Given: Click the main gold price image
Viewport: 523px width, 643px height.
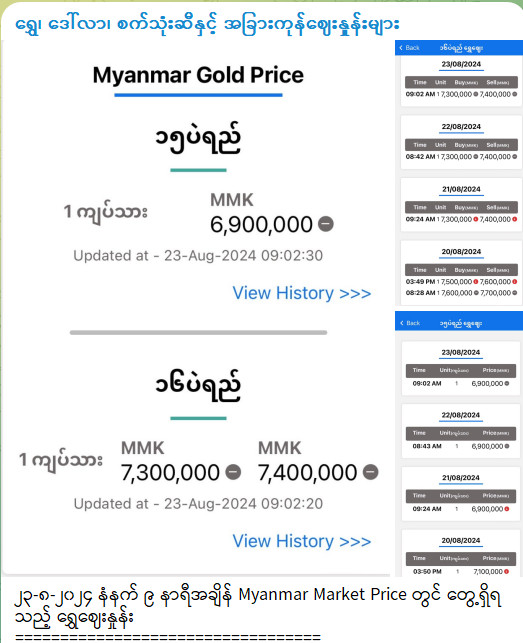Looking at the screenshot, I should coord(196,308).
